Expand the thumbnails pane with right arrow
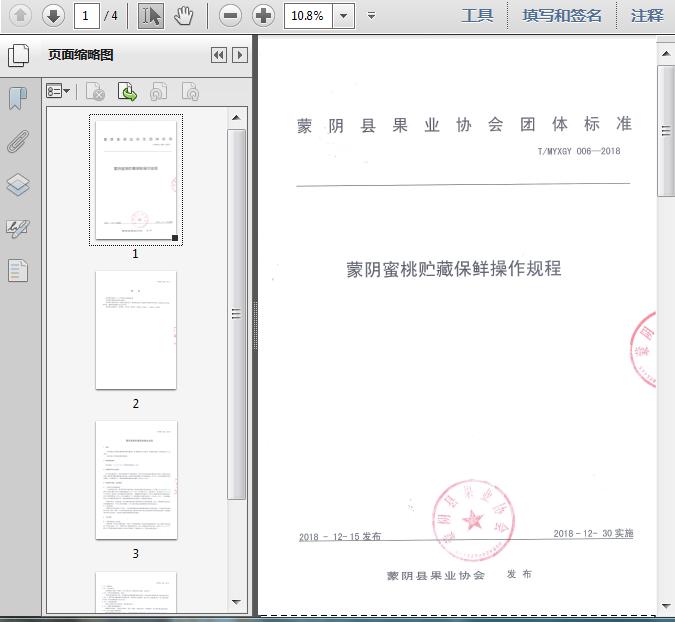The image size is (675, 622). coord(240,55)
